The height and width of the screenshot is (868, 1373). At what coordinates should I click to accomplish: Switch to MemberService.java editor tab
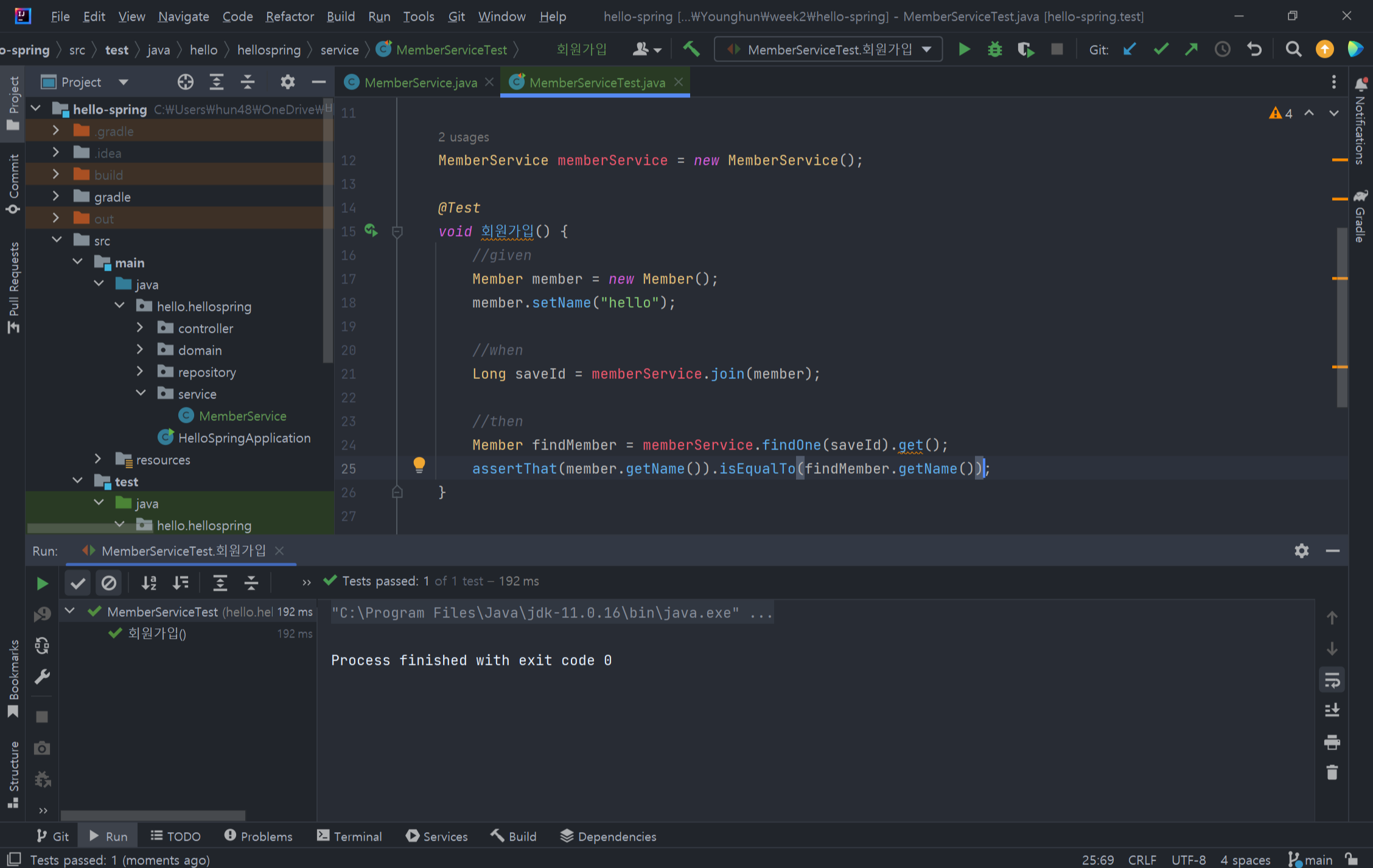click(420, 83)
